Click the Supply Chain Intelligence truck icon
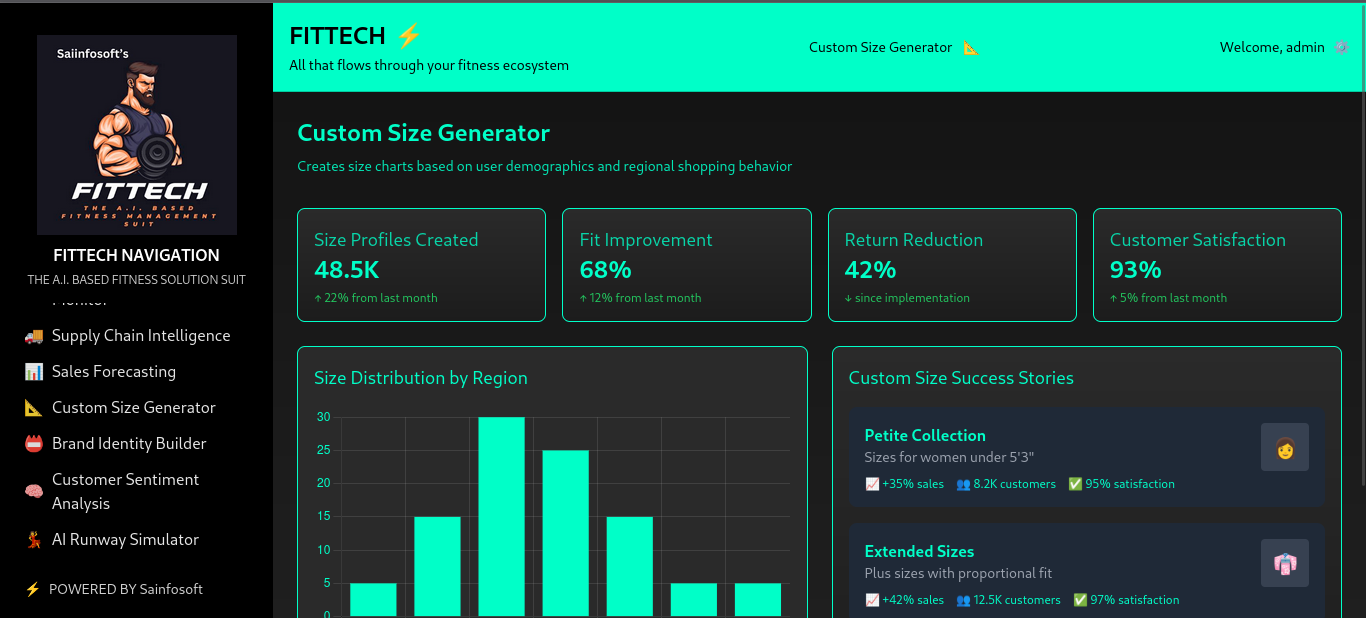Image resolution: width=1366 pixels, height=618 pixels. point(34,336)
